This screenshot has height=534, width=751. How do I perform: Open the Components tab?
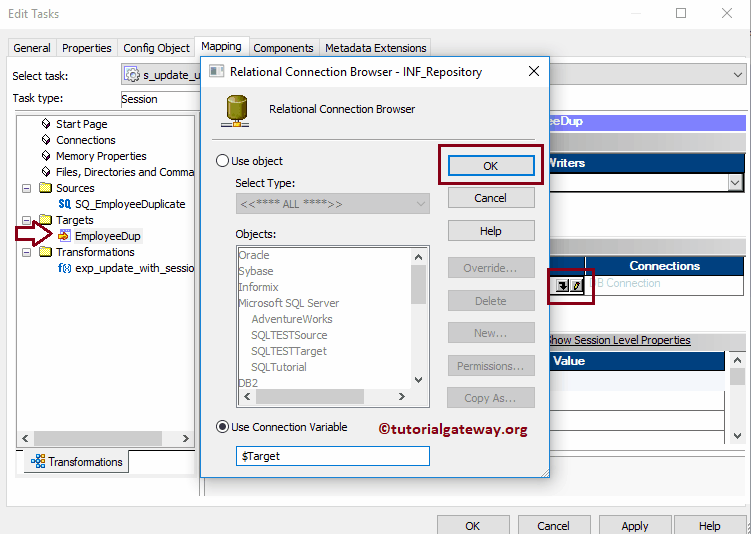[283, 48]
